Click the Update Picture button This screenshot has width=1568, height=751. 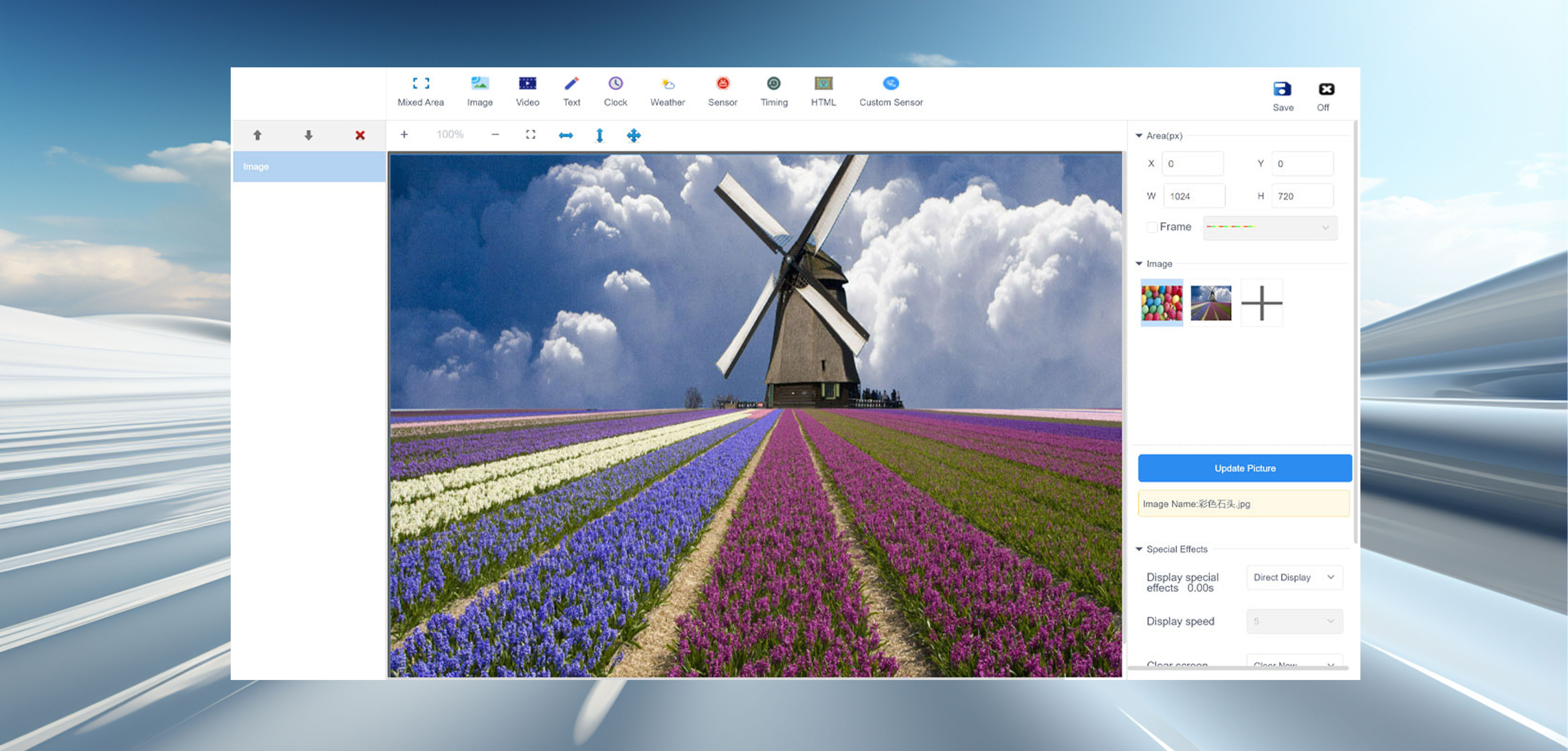point(1244,468)
